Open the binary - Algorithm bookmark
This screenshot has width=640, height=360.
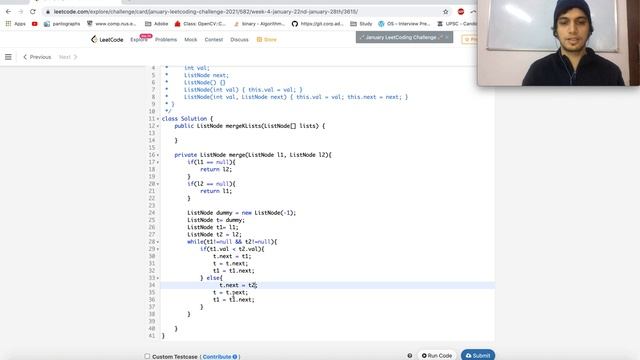259,24
